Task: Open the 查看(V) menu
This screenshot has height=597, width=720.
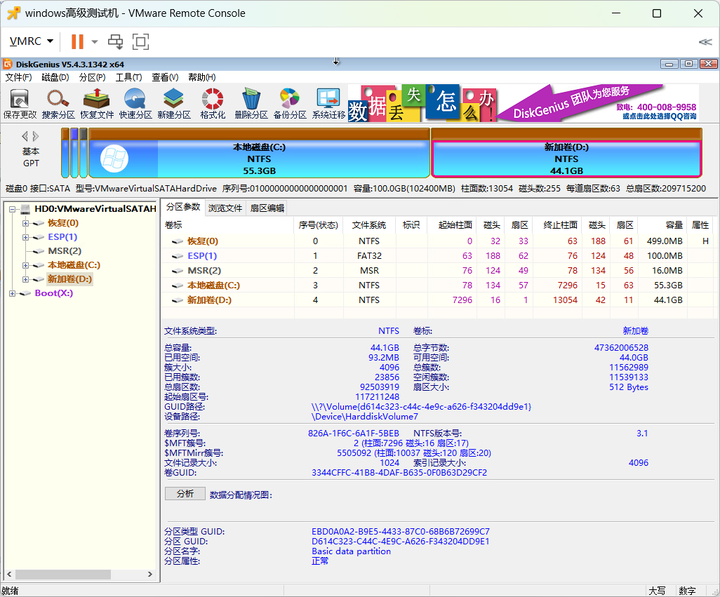Action: pos(165,77)
